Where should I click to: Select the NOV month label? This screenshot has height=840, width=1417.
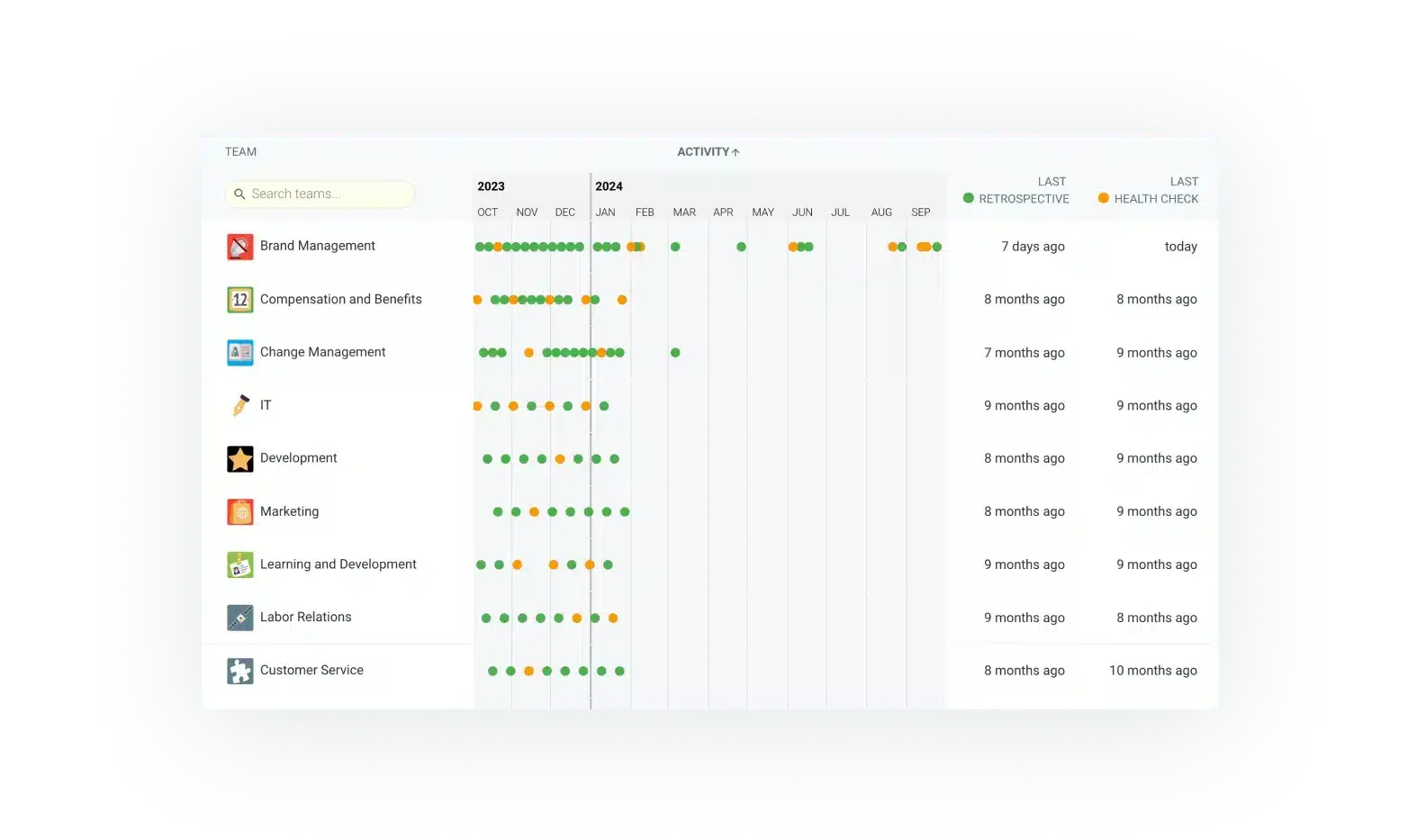tap(527, 212)
